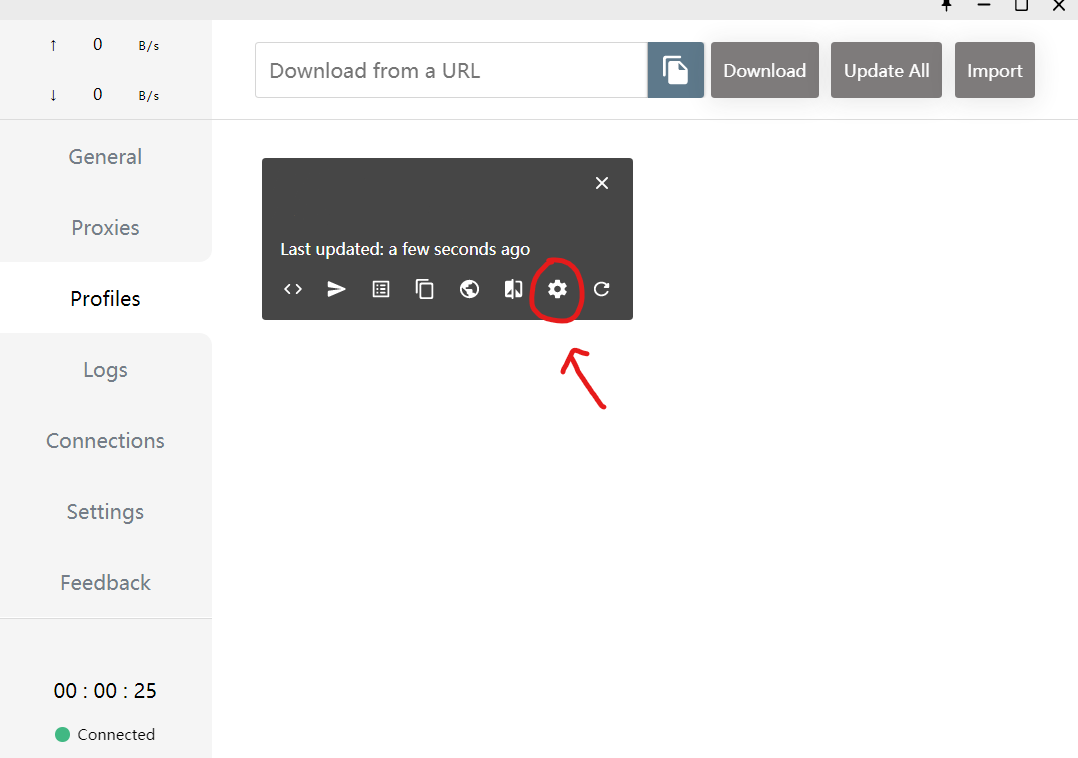The height and width of the screenshot is (758, 1078).
Task: Focus the Download from a URL field
Action: point(452,70)
